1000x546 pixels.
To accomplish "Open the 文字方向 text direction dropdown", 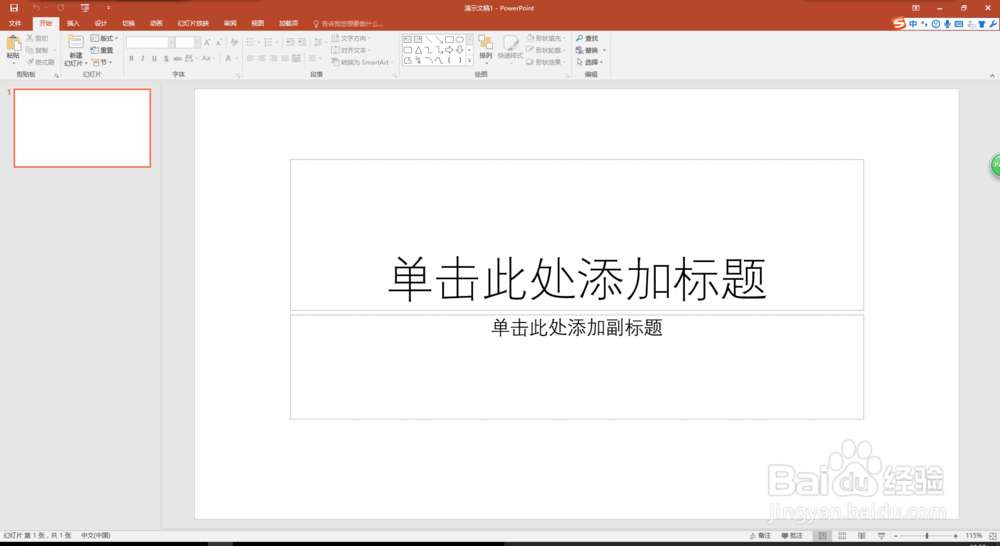I will point(351,38).
